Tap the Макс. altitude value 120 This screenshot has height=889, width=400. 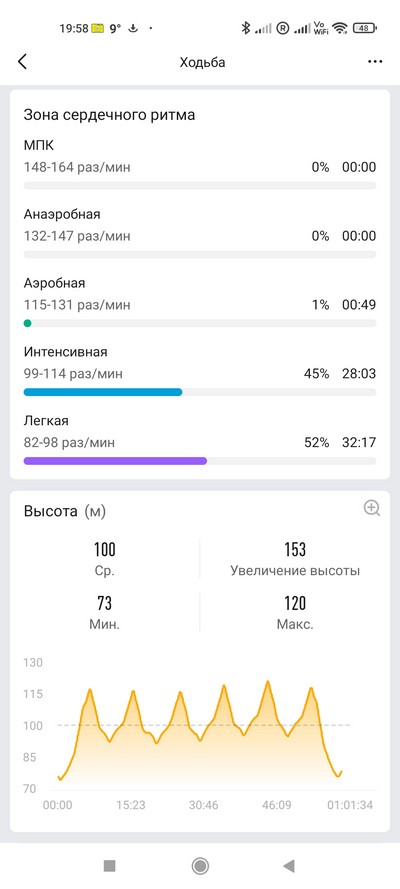click(295, 603)
